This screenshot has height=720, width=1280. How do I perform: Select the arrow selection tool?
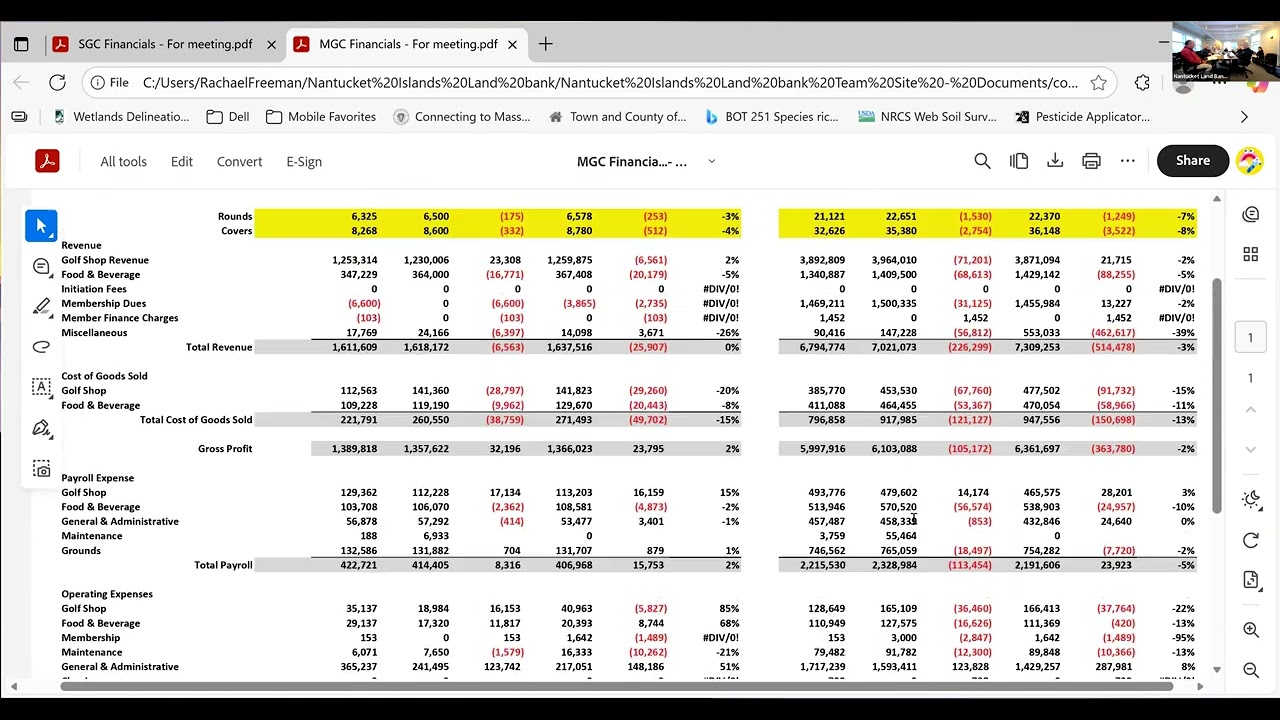tap(41, 226)
